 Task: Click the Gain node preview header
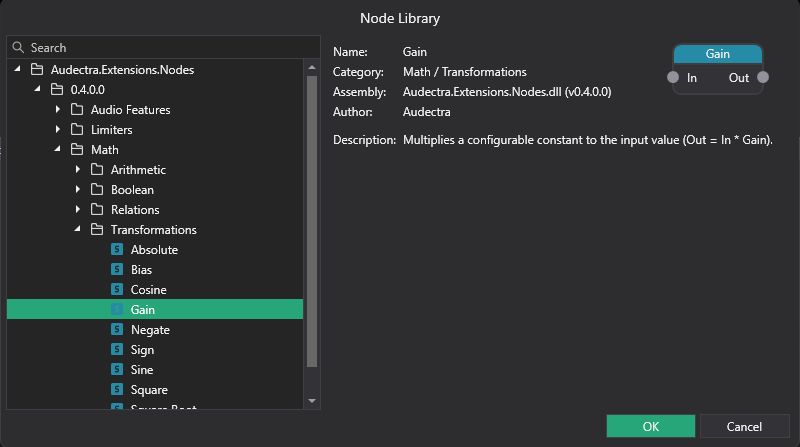coord(718,54)
